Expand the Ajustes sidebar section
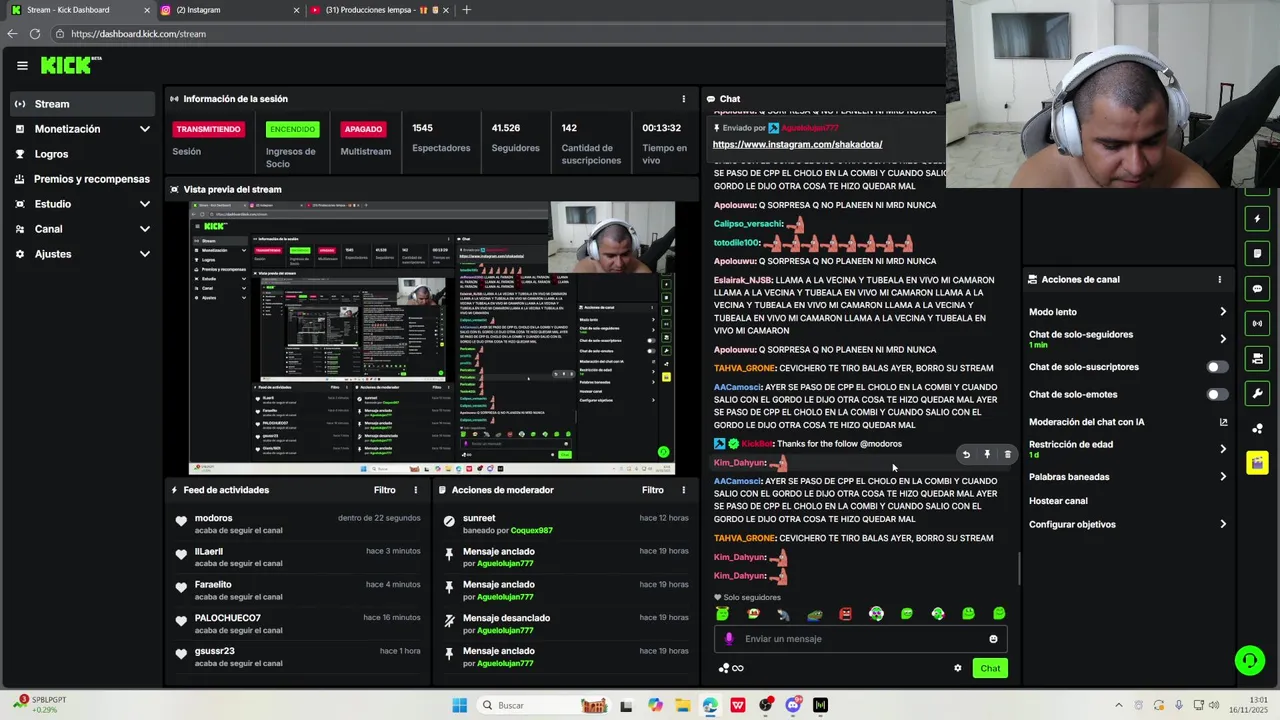The image size is (1280, 720). point(84,254)
